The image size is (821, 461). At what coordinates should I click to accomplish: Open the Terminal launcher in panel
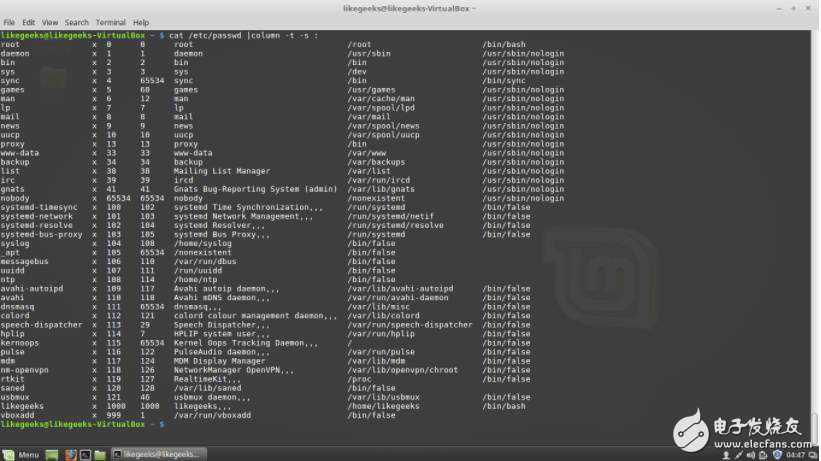(x=85, y=454)
